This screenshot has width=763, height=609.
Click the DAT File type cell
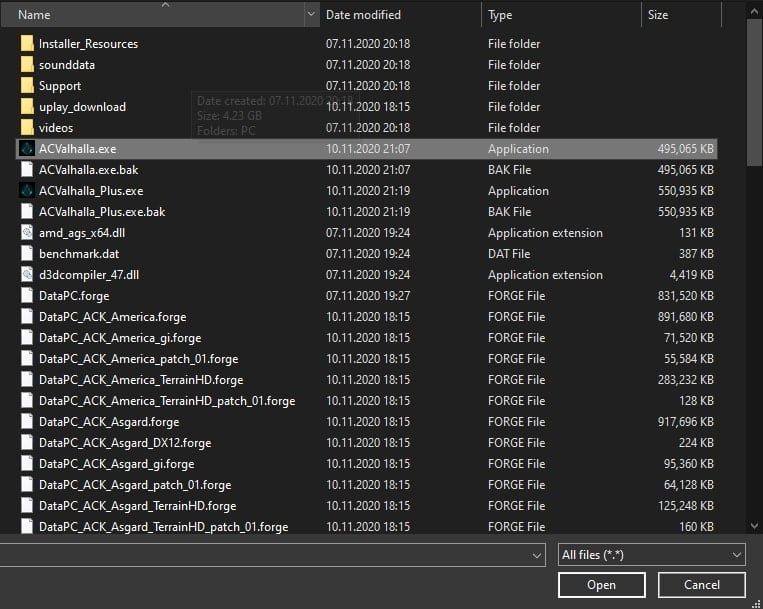pyautogui.click(x=509, y=253)
